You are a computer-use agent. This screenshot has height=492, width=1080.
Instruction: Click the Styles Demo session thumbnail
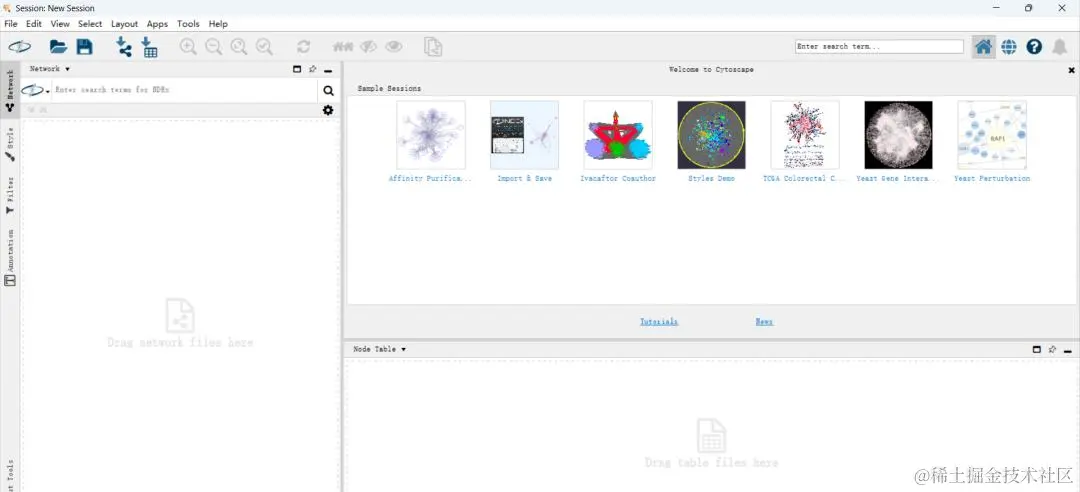tap(712, 135)
